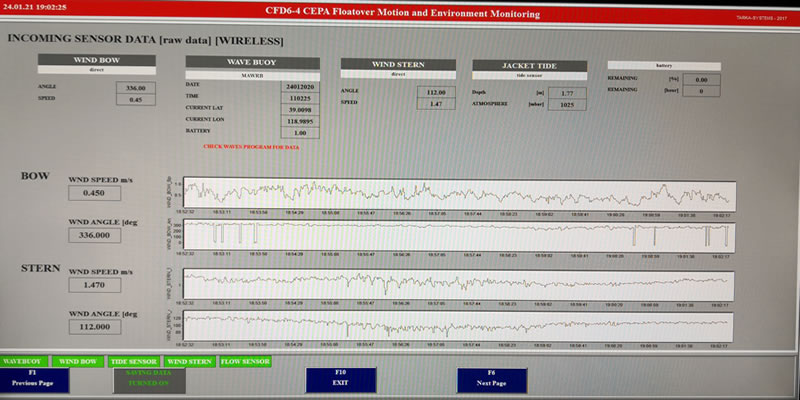Click the FLOW SENSOR green indicator
Viewport: 800px width, 400px height.
click(245, 361)
